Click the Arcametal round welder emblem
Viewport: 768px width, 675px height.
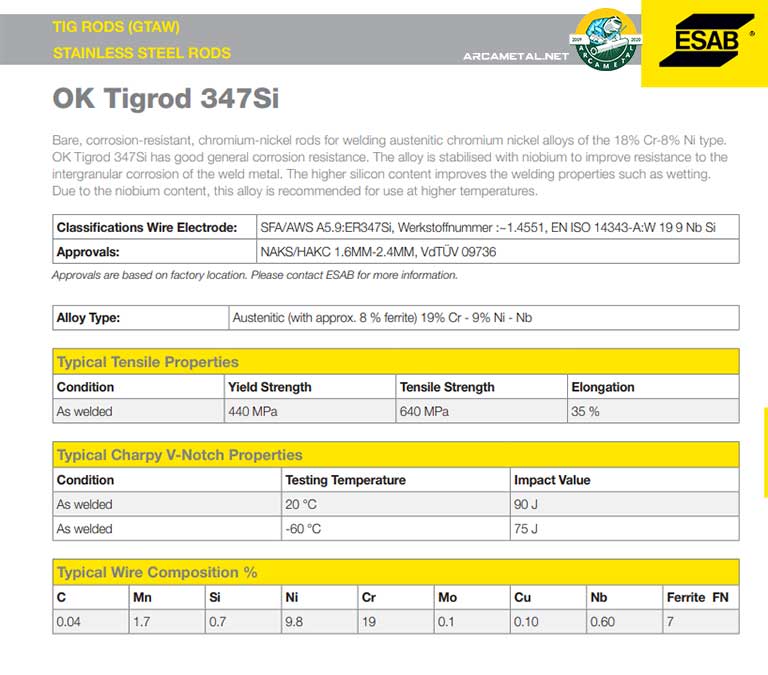[606, 40]
